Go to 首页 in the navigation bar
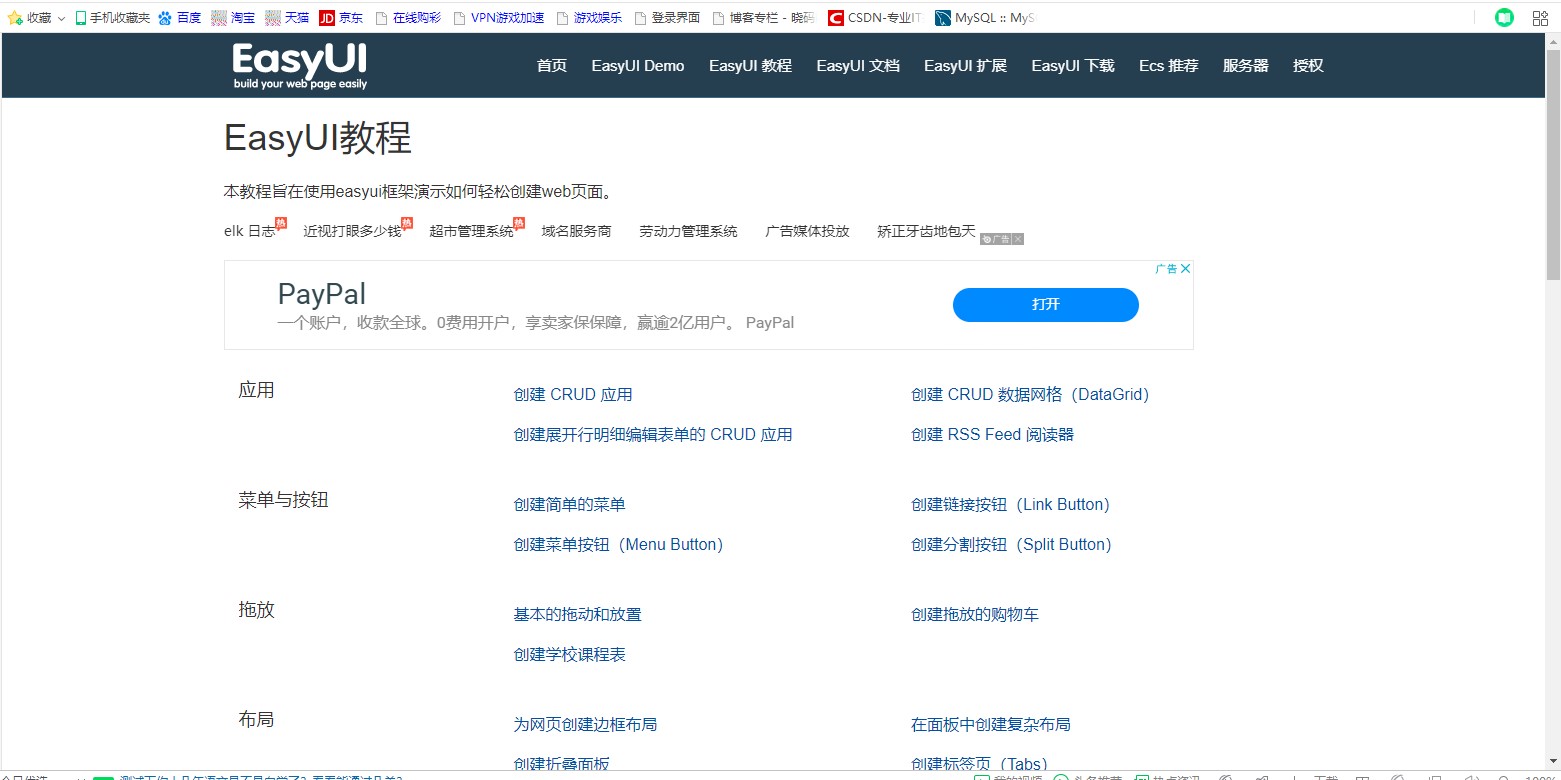1561x780 pixels. [x=552, y=66]
